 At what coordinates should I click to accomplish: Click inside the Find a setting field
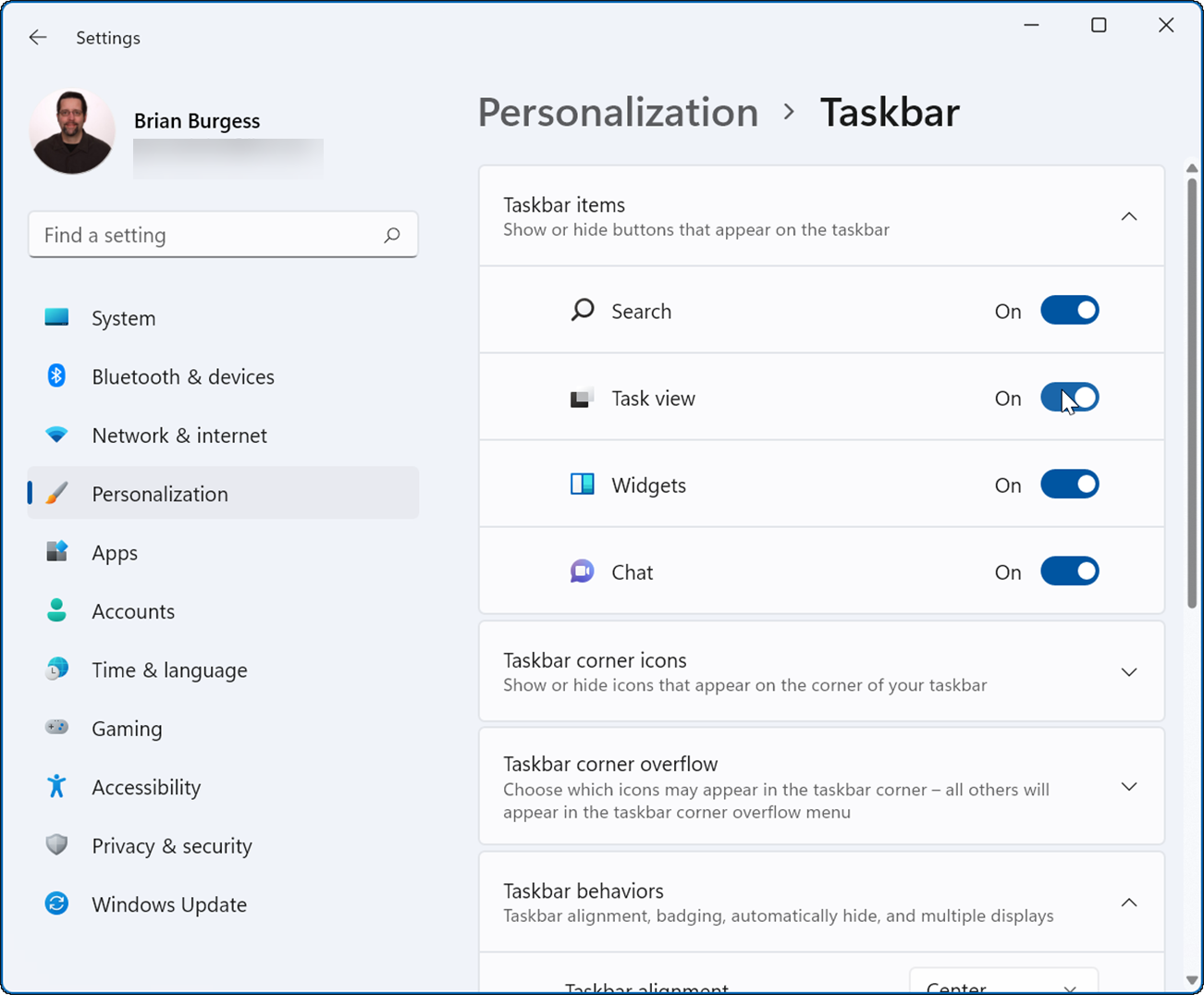tap(185, 235)
